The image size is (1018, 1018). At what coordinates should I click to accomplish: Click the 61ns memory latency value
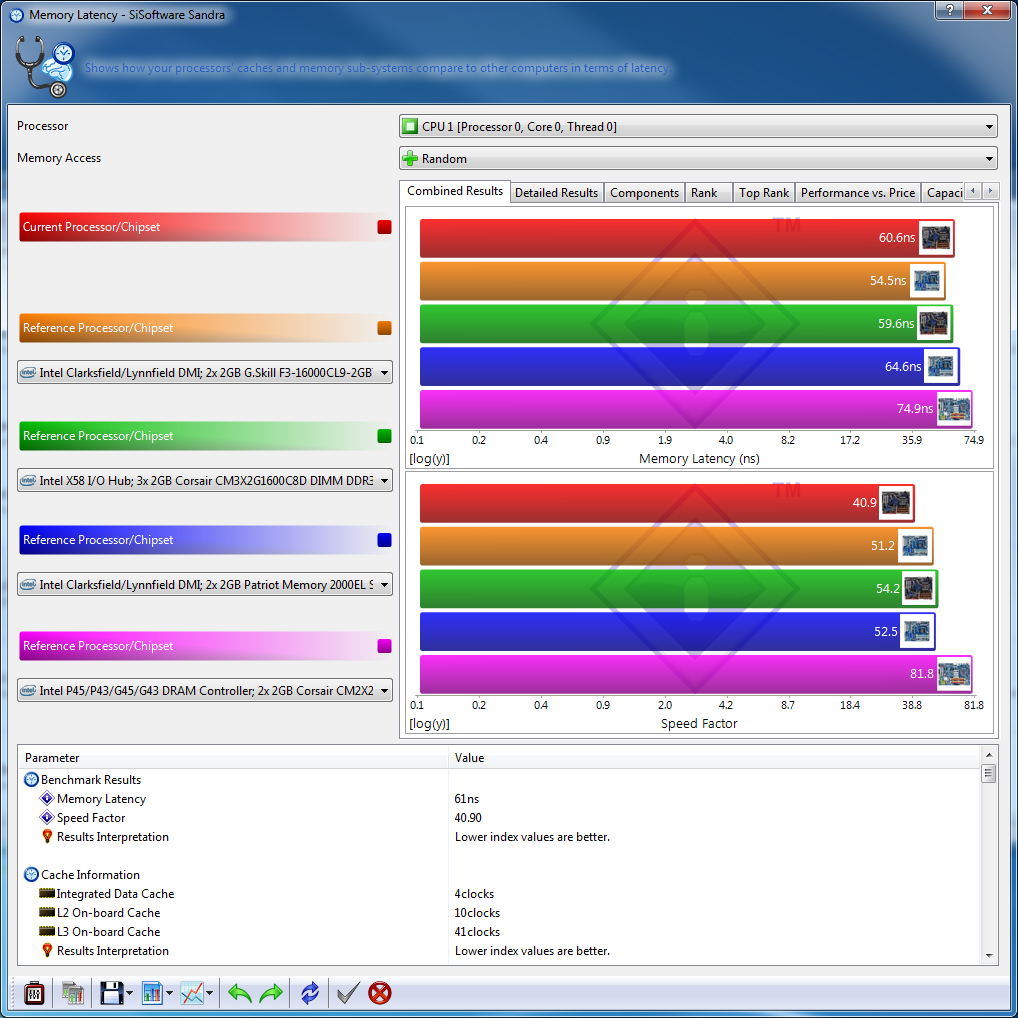(x=467, y=799)
